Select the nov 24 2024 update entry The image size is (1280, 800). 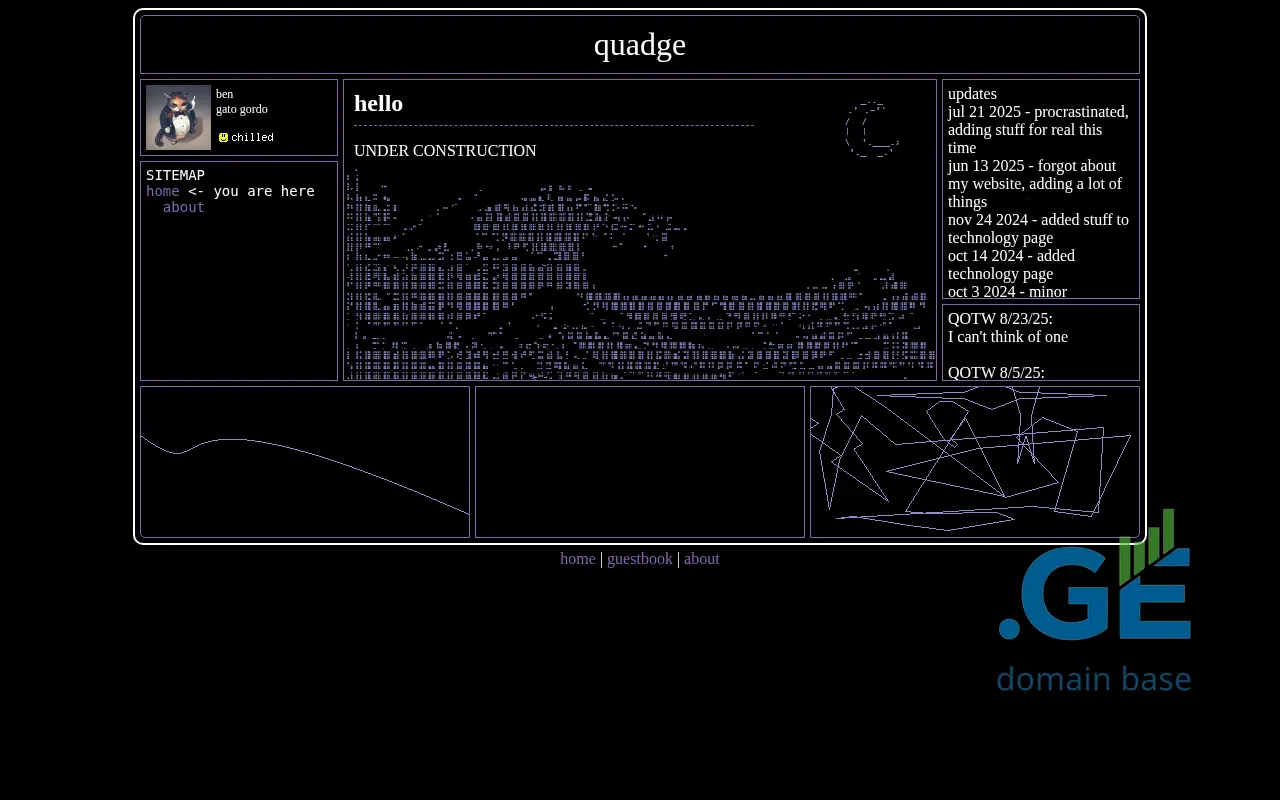coord(1038,228)
